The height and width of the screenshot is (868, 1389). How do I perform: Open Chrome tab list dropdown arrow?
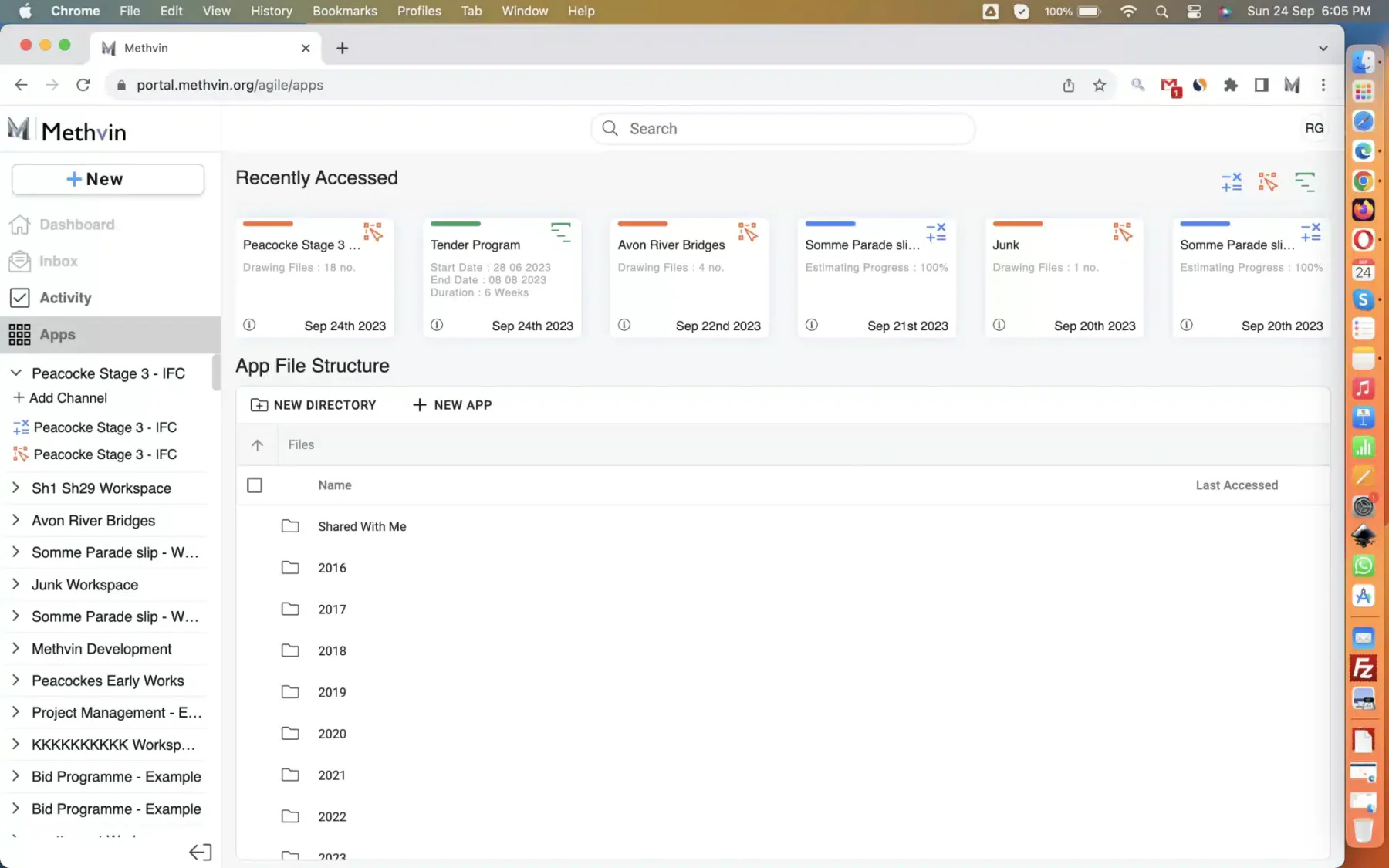(1323, 48)
